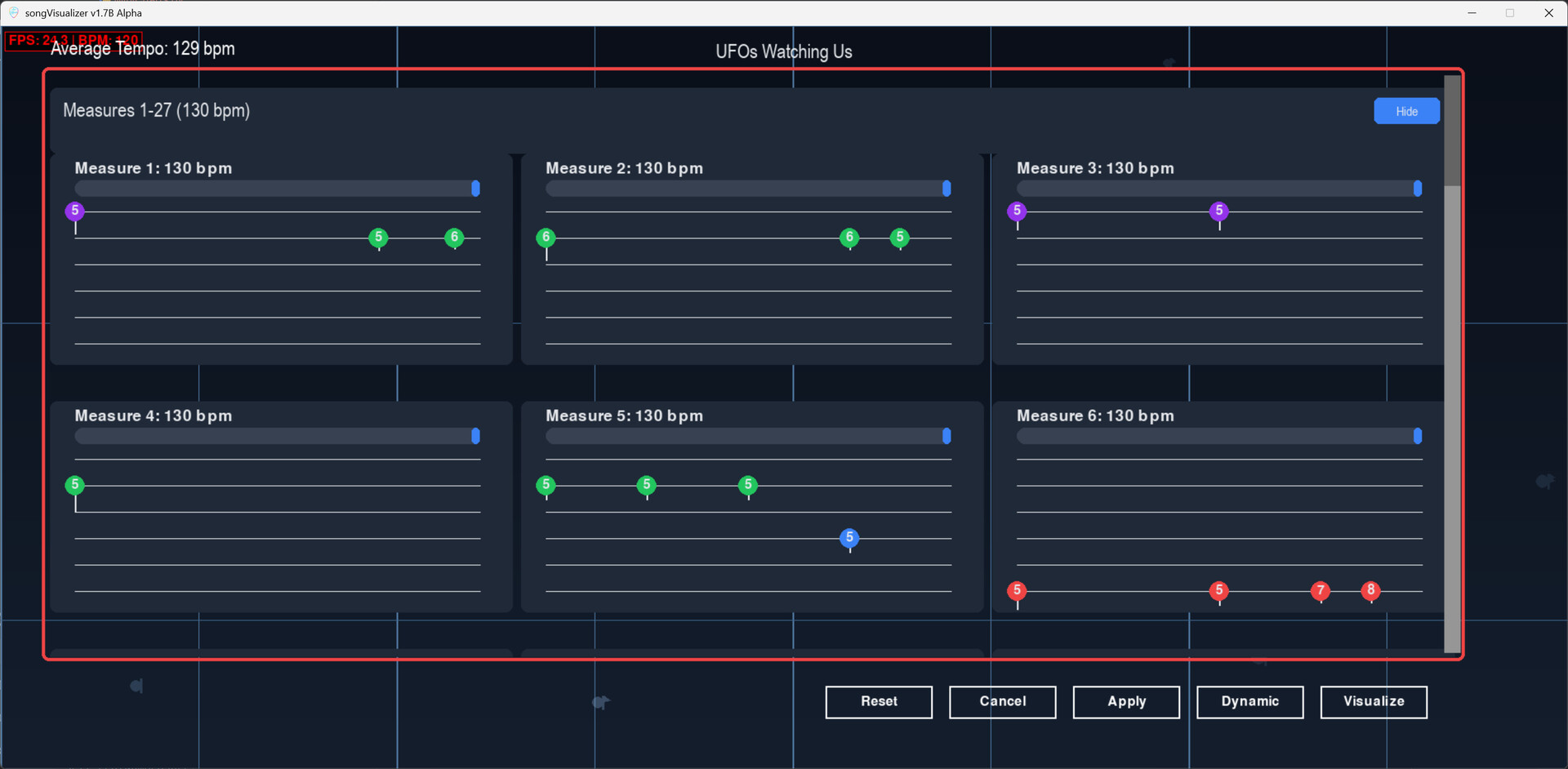This screenshot has height=769, width=1568.
Task: Click the songVisualizer icon in the title bar
Action: click(x=13, y=12)
